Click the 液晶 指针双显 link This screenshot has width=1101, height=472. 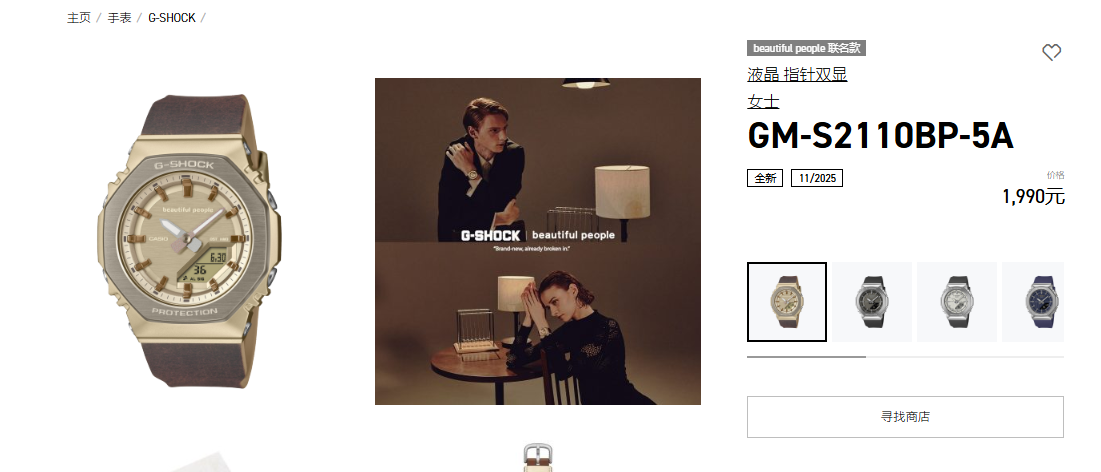(797, 74)
